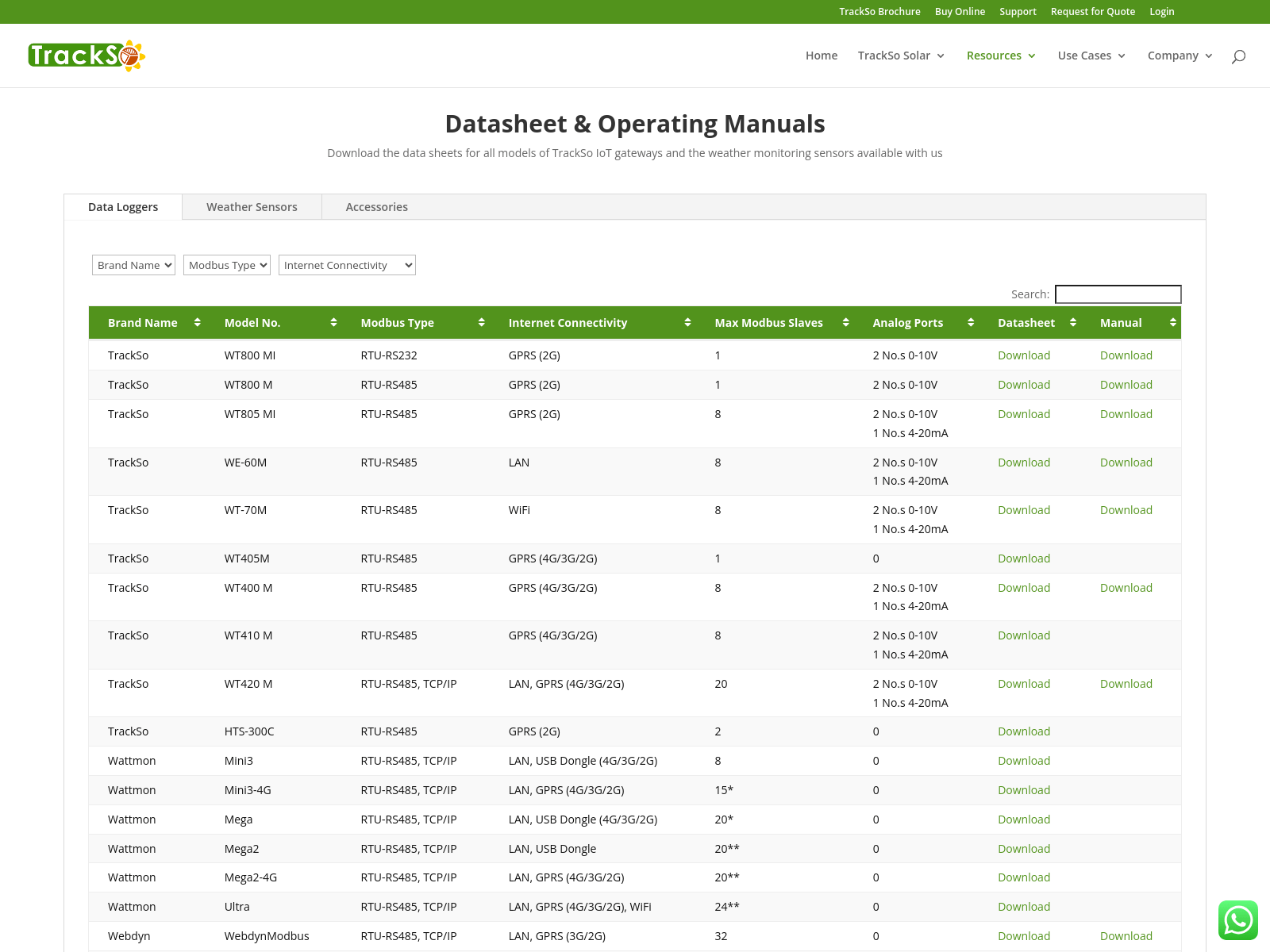Download the WT400 M datasheet
This screenshot has height=952, width=1270.
[1024, 588]
